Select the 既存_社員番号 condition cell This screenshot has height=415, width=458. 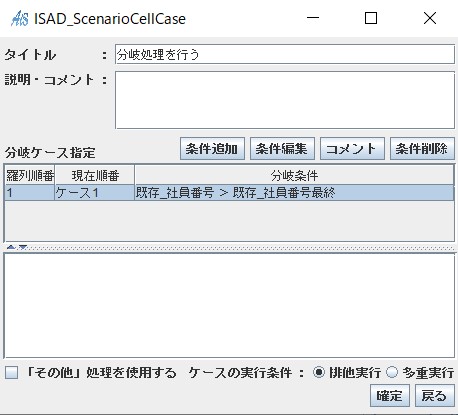point(294,193)
